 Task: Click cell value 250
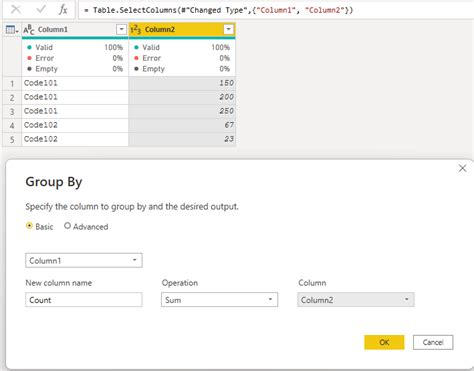(x=182, y=111)
